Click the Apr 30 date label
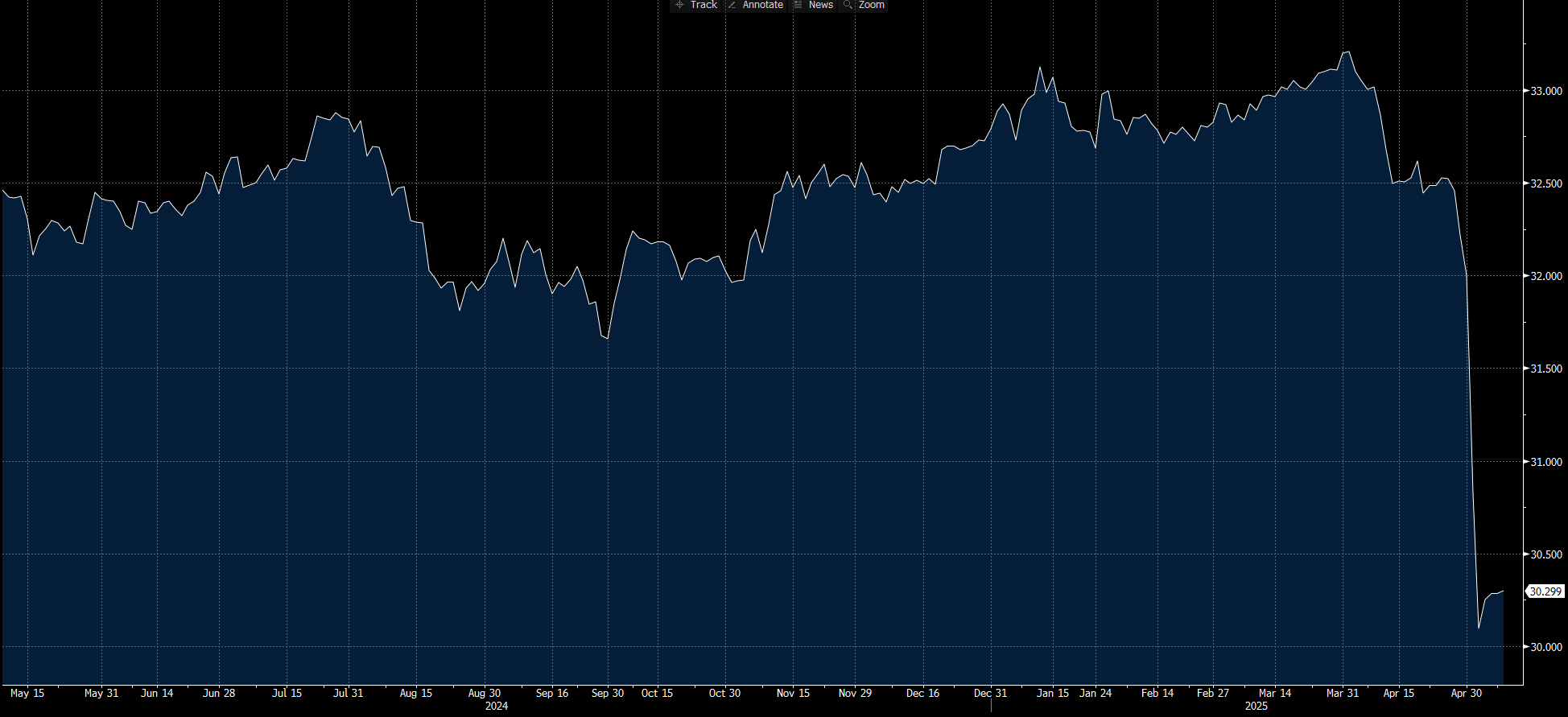1568x717 pixels. [x=1467, y=693]
